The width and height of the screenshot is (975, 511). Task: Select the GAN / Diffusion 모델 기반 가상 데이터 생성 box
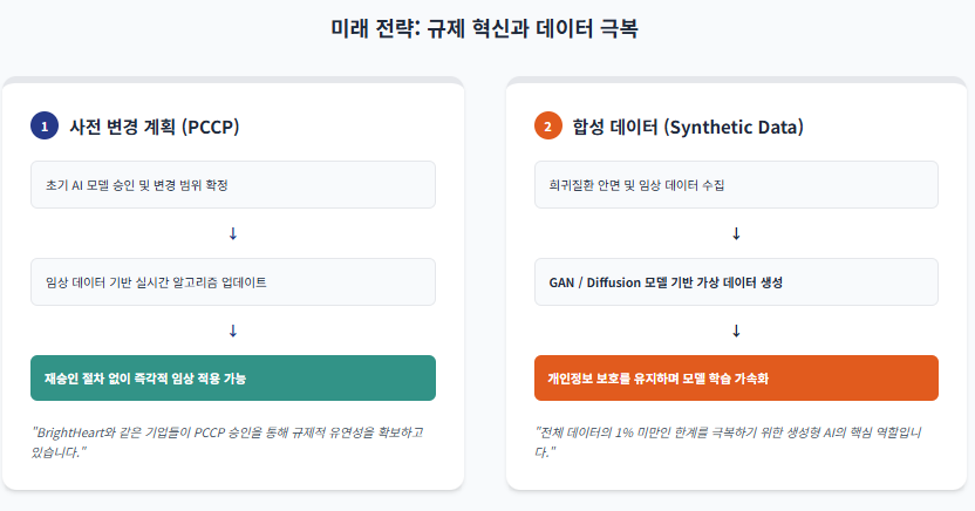click(736, 282)
